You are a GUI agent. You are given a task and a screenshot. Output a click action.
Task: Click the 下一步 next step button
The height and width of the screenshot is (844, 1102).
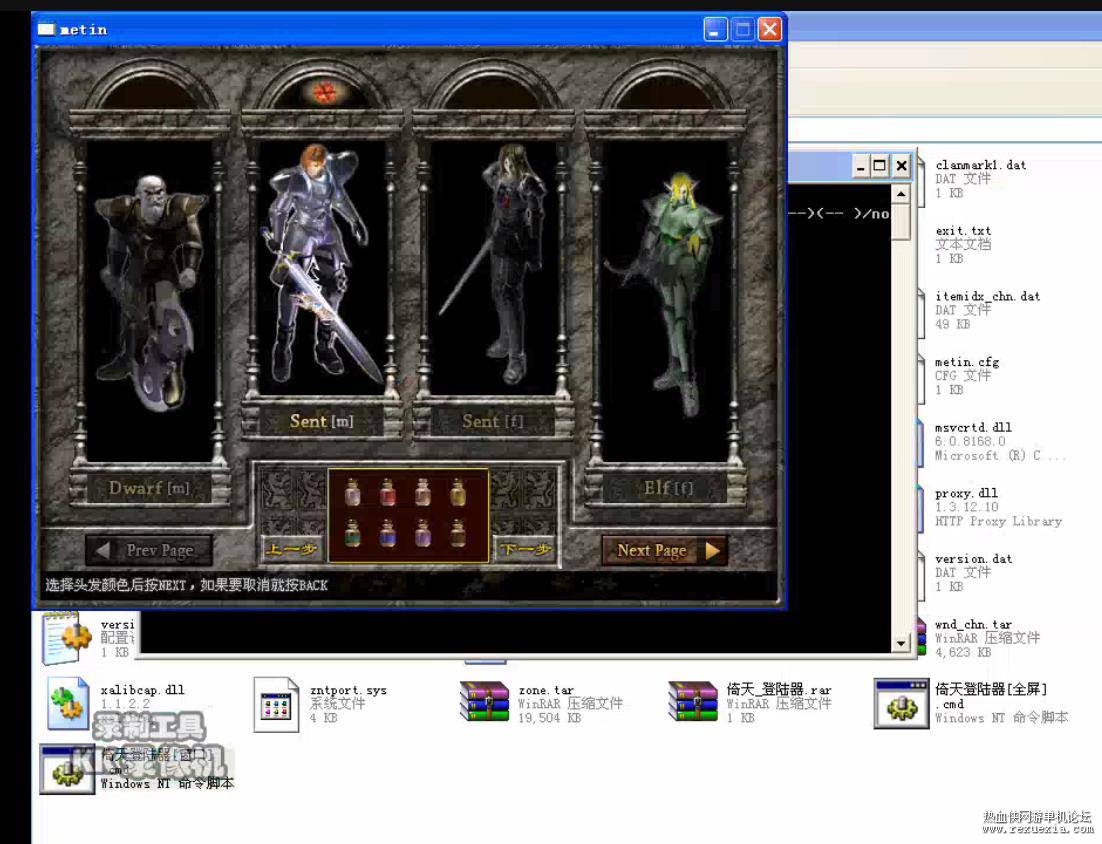point(526,550)
